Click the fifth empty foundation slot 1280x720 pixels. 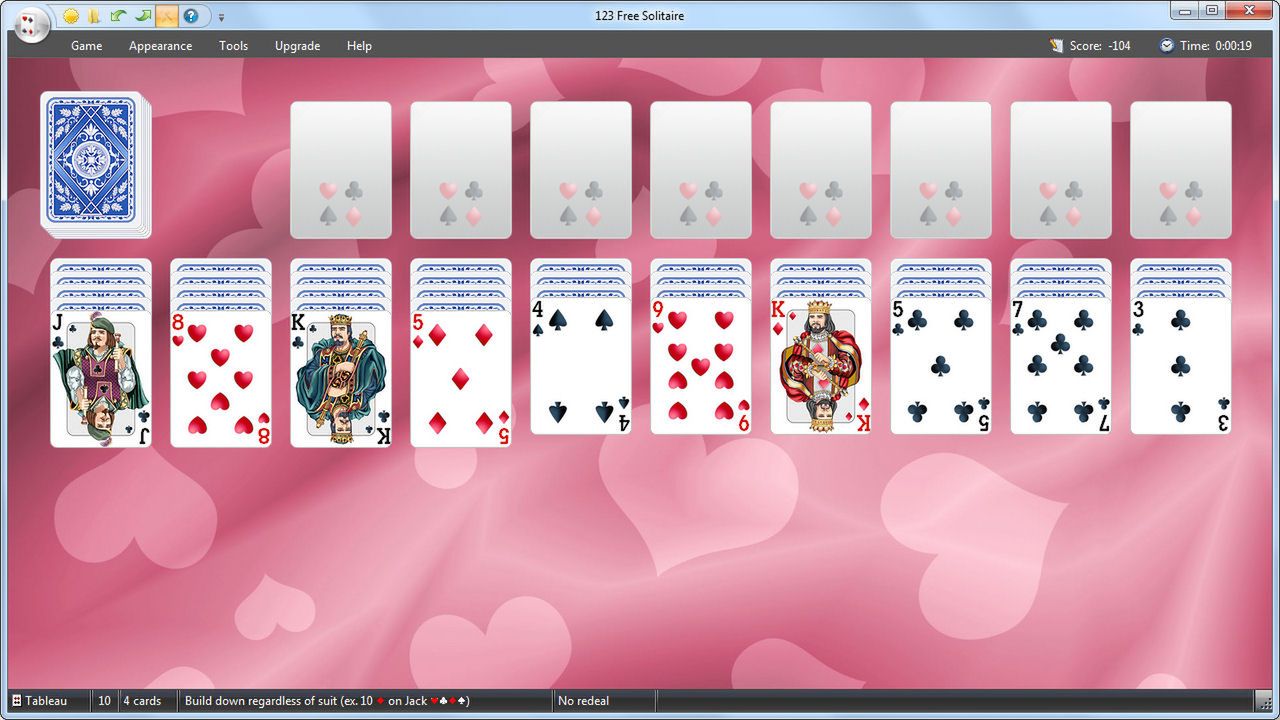click(x=821, y=170)
